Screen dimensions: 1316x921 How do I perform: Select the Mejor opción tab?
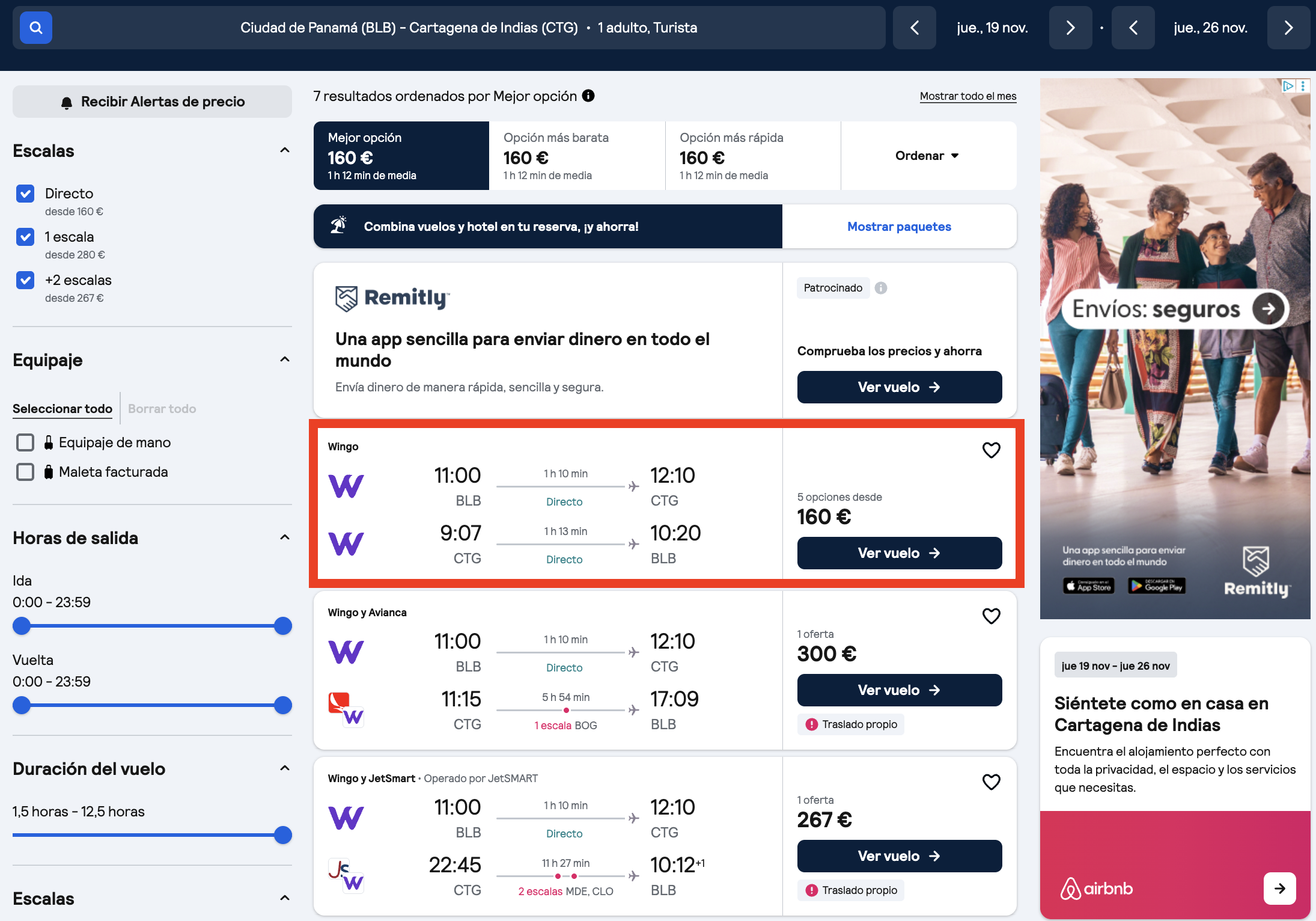(401, 156)
